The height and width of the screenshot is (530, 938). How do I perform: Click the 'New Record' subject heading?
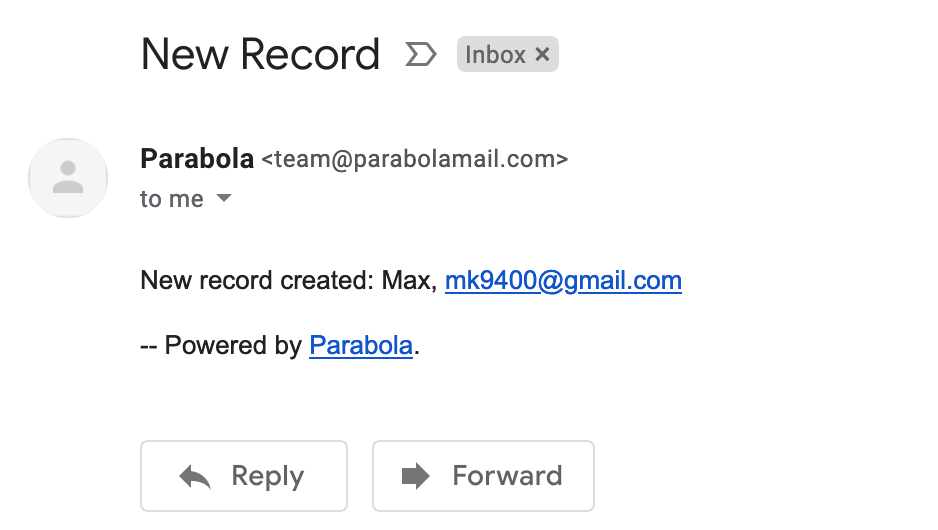tap(260, 54)
